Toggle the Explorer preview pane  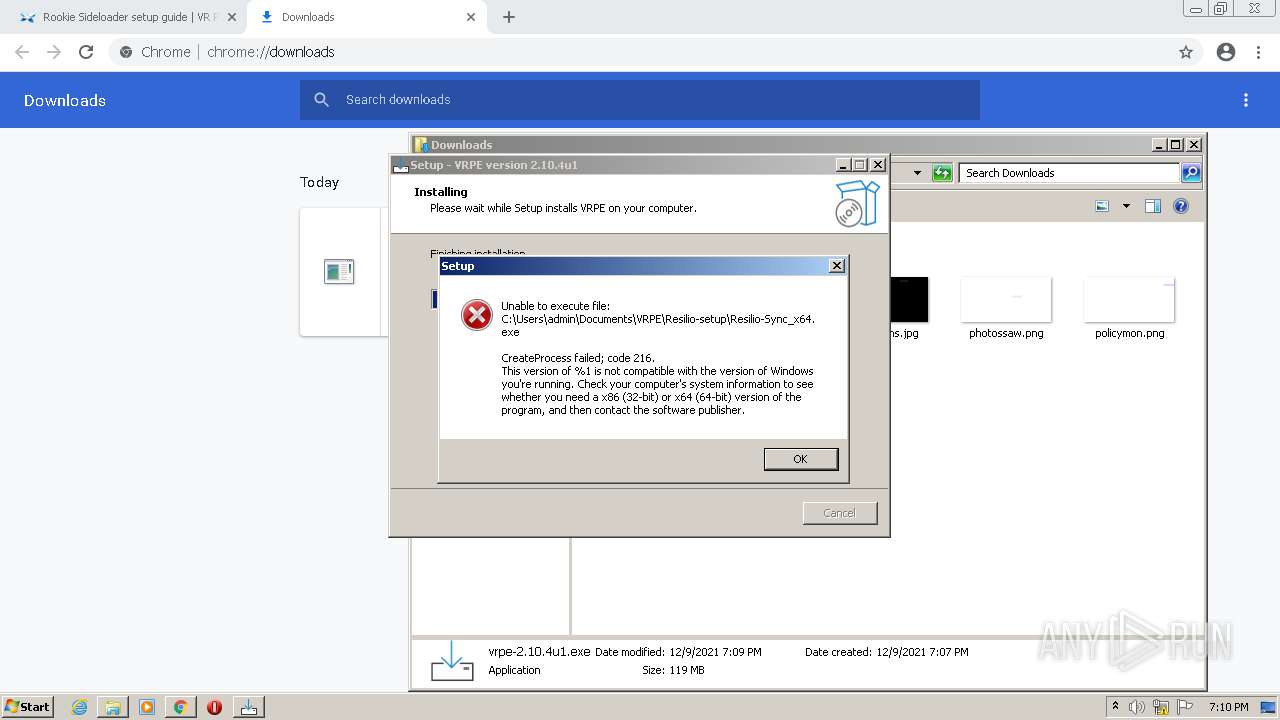(x=1153, y=206)
